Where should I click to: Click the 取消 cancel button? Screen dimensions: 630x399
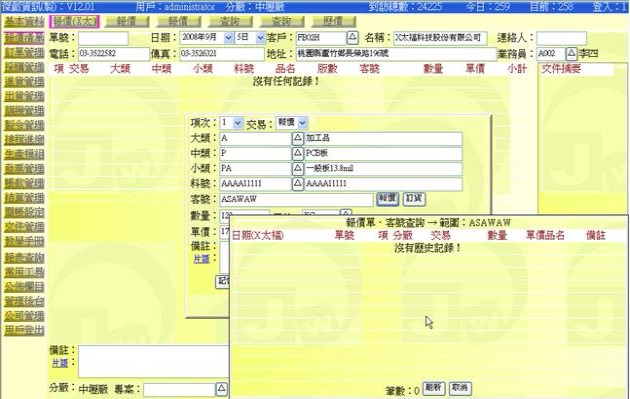pyautogui.click(x=460, y=388)
